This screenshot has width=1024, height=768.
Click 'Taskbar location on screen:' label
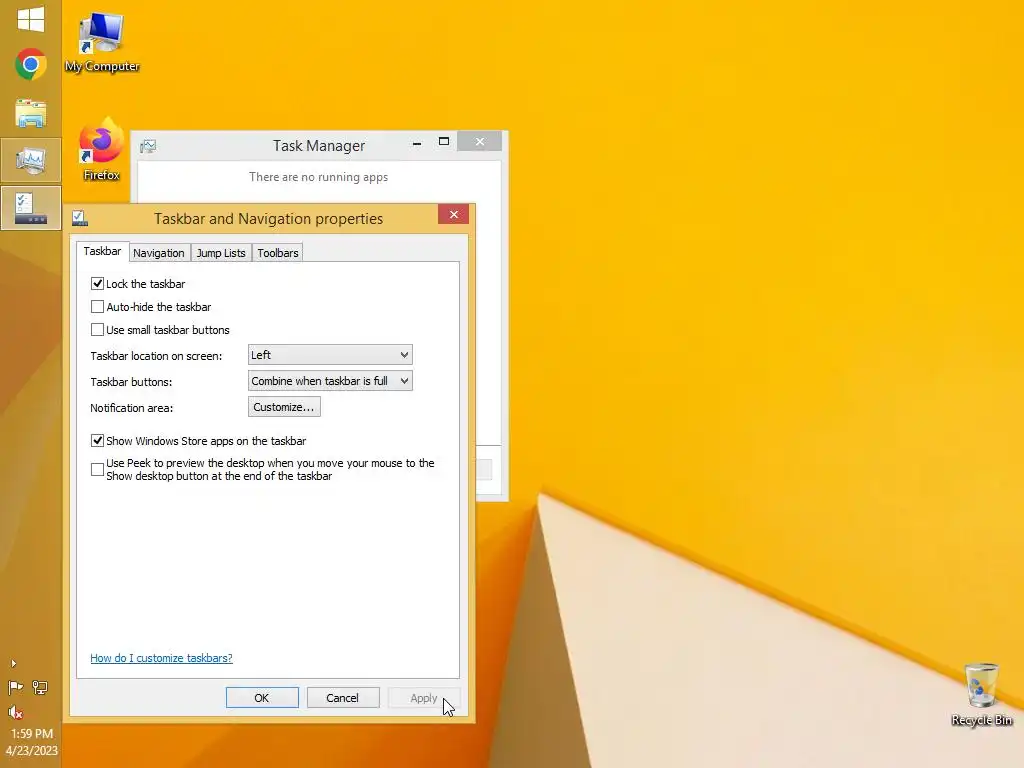156,356
